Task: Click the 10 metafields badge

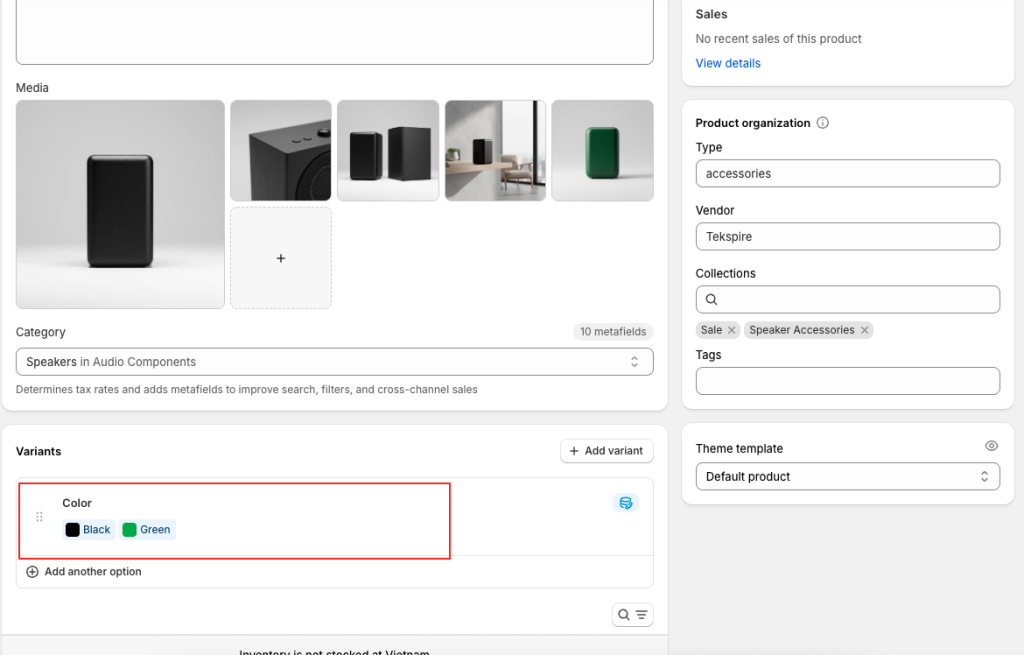Action: click(613, 332)
